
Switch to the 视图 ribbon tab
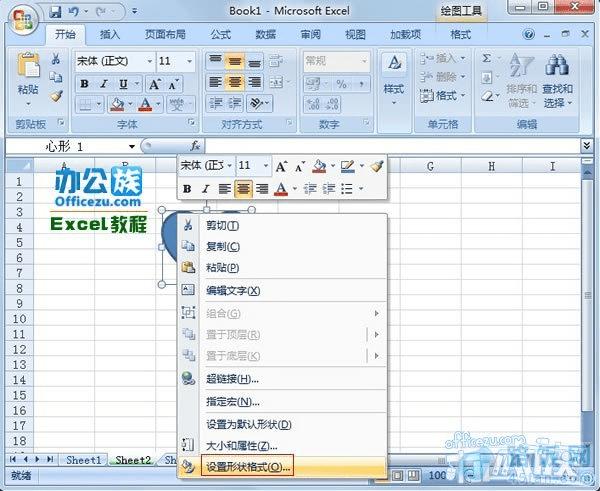[355, 35]
